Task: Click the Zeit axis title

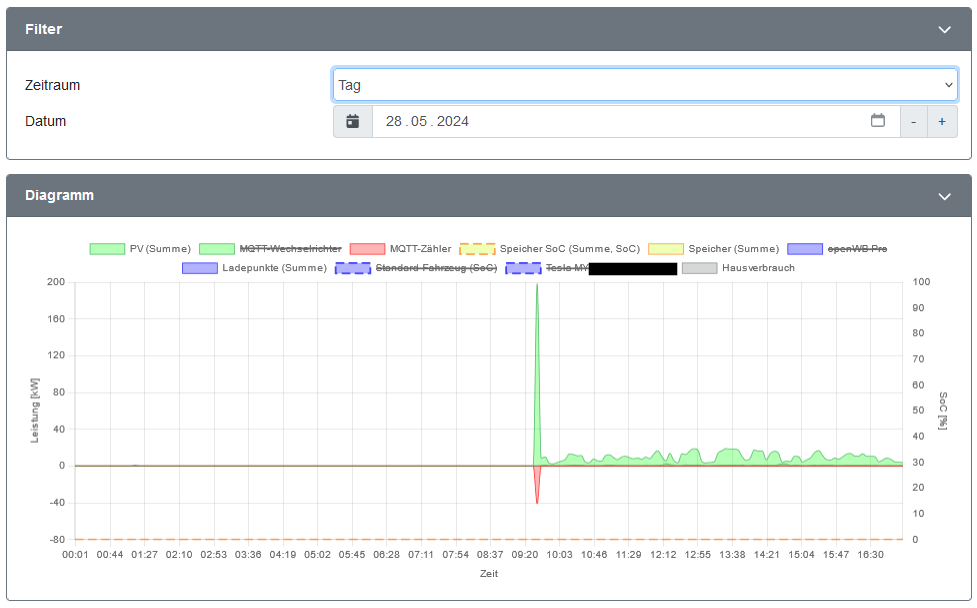Action: [x=488, y=574]
